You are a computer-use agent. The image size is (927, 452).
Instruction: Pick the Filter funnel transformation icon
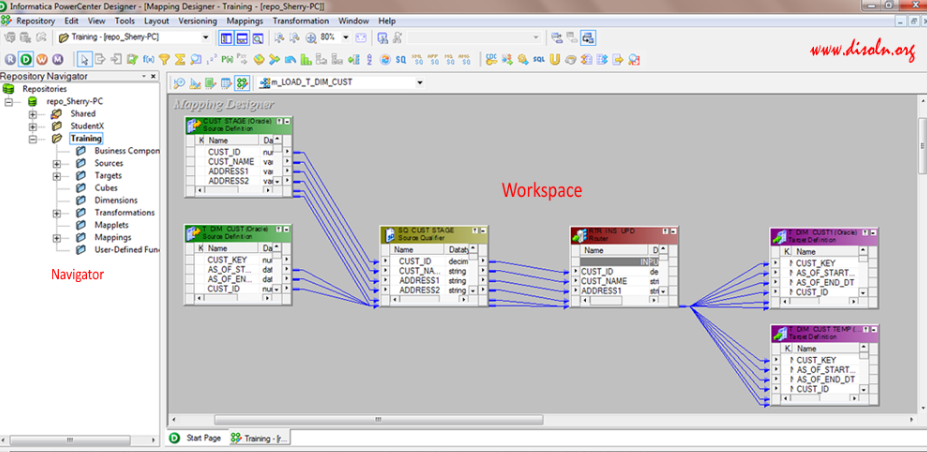tap(164, 59)
